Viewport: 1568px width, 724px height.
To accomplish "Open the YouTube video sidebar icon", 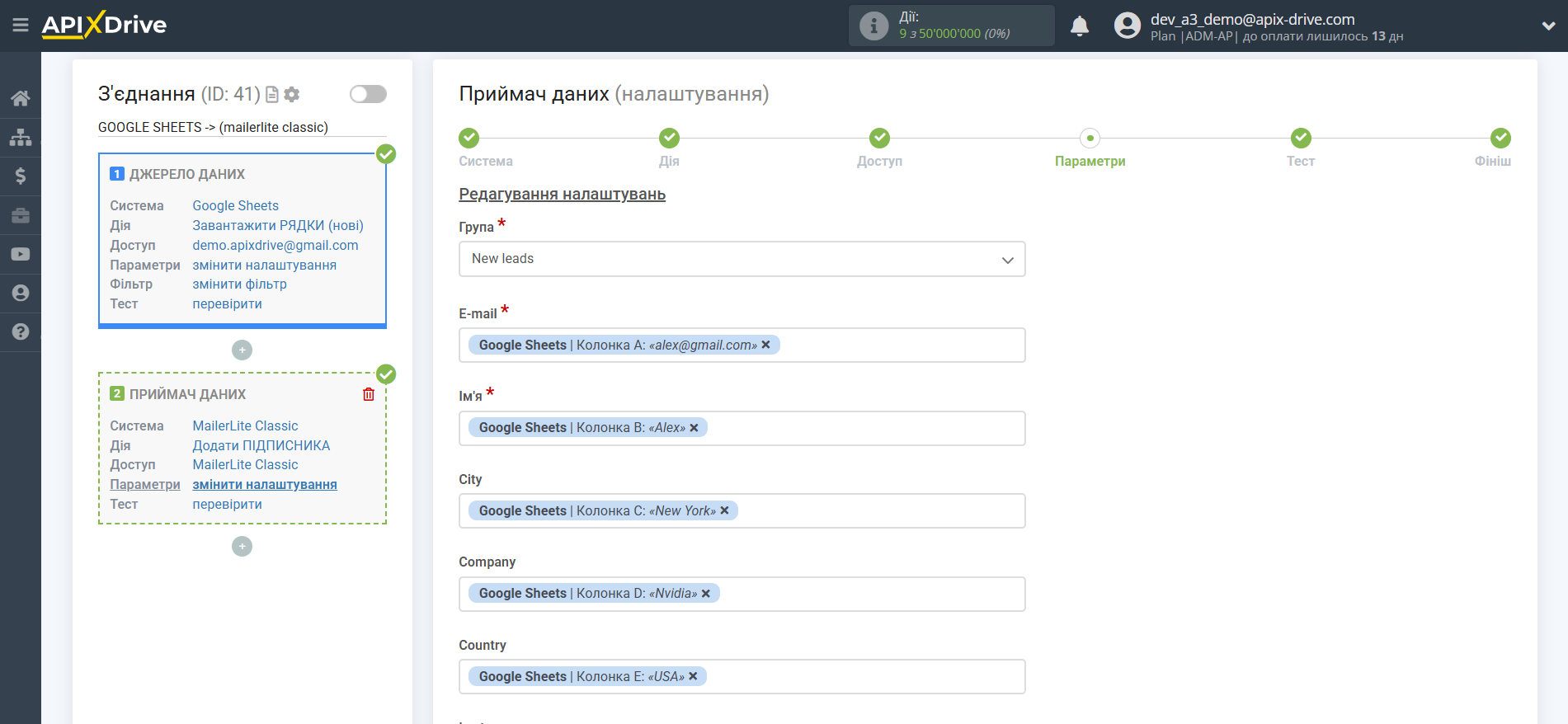I will 21,254.
